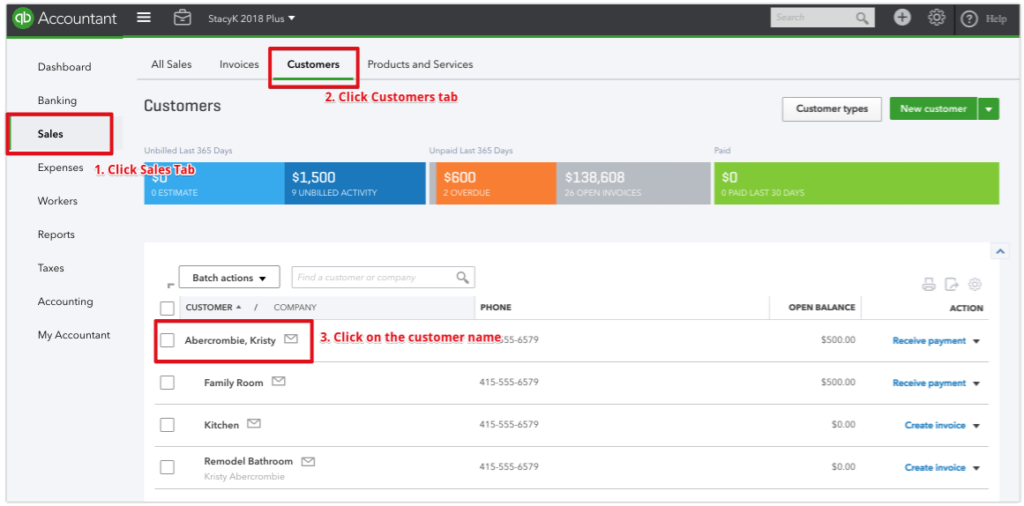The width and height of the screenshot is (1024, 506).
Task: Sort by the CUSTOMER column arrow
Action: click(x=238, y=307)
